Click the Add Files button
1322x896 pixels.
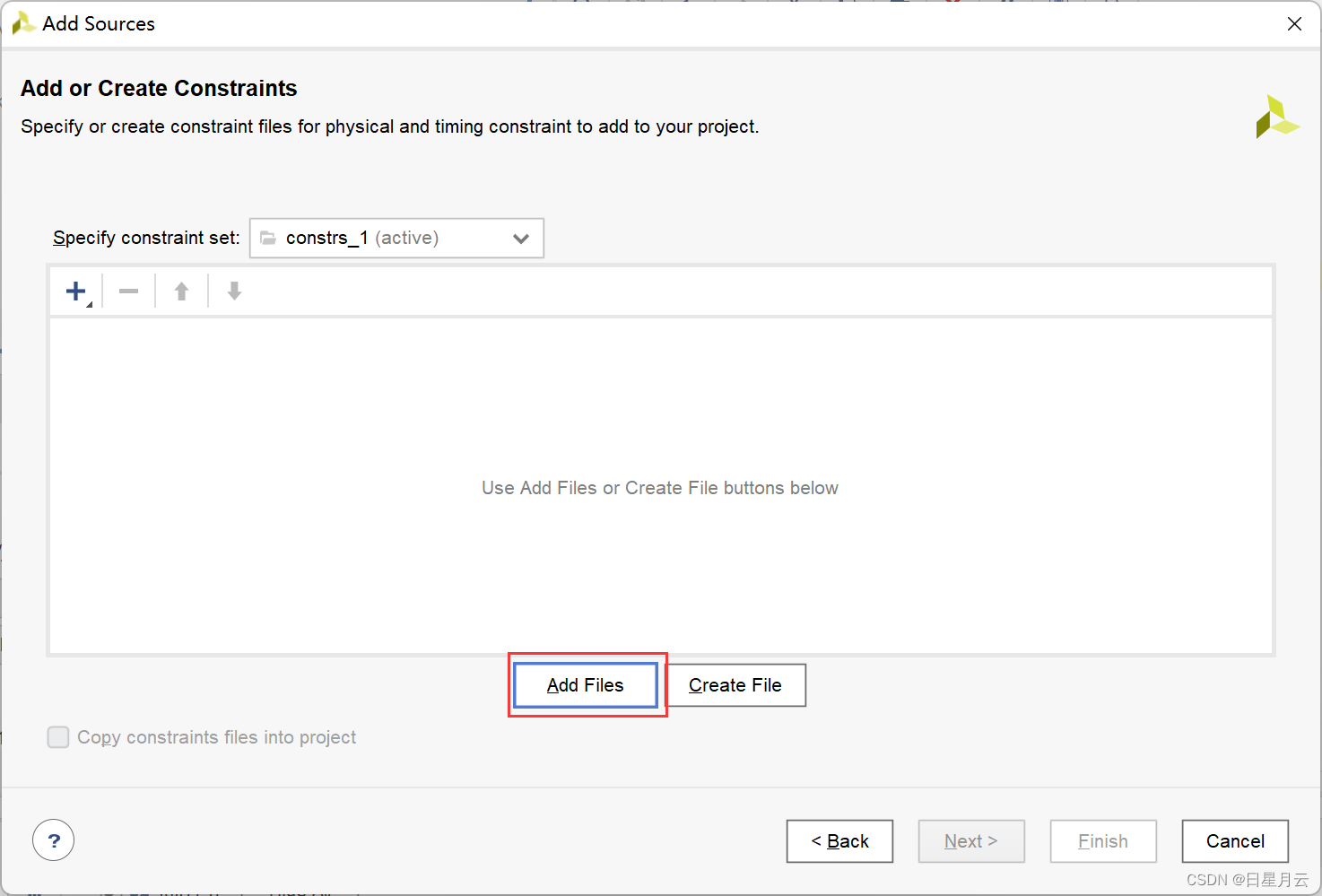click(586, 685)
